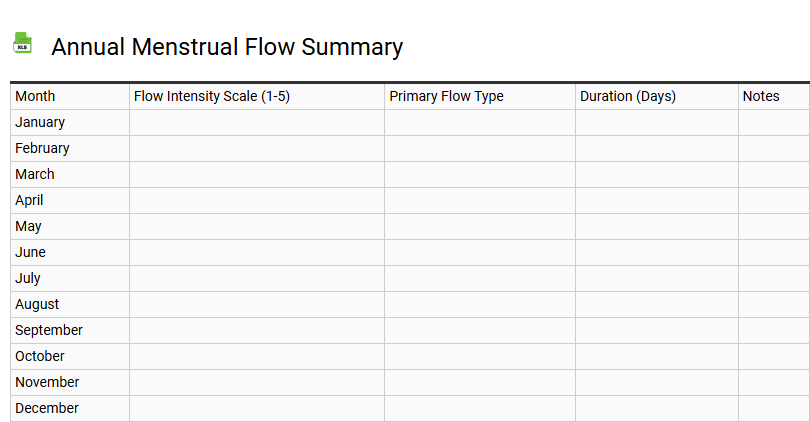810x422 pixels.
Task: Click April's Notes cell
Action: (x=774, y=200)
